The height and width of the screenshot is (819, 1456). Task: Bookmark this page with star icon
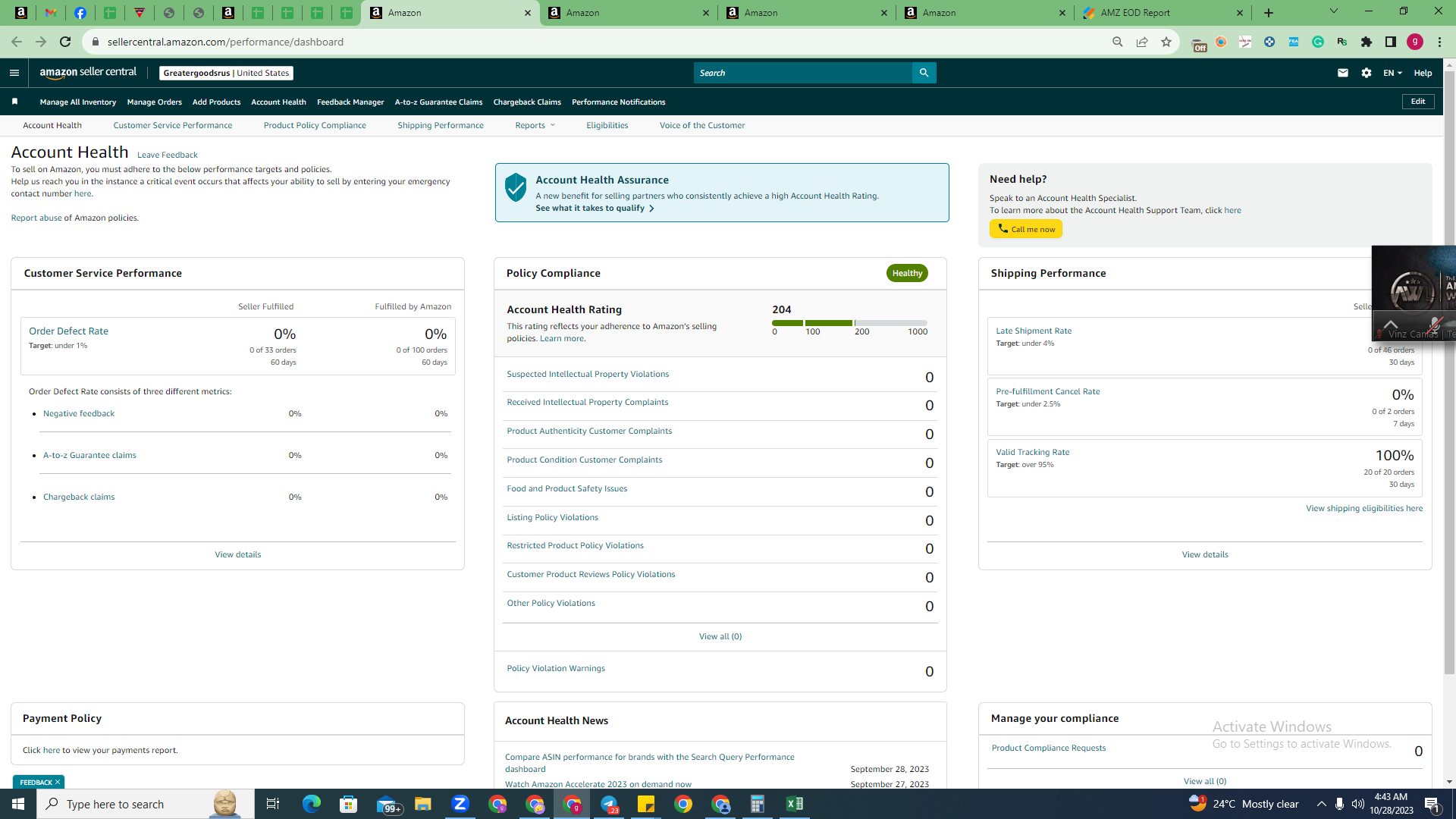tap(1166, 42)
